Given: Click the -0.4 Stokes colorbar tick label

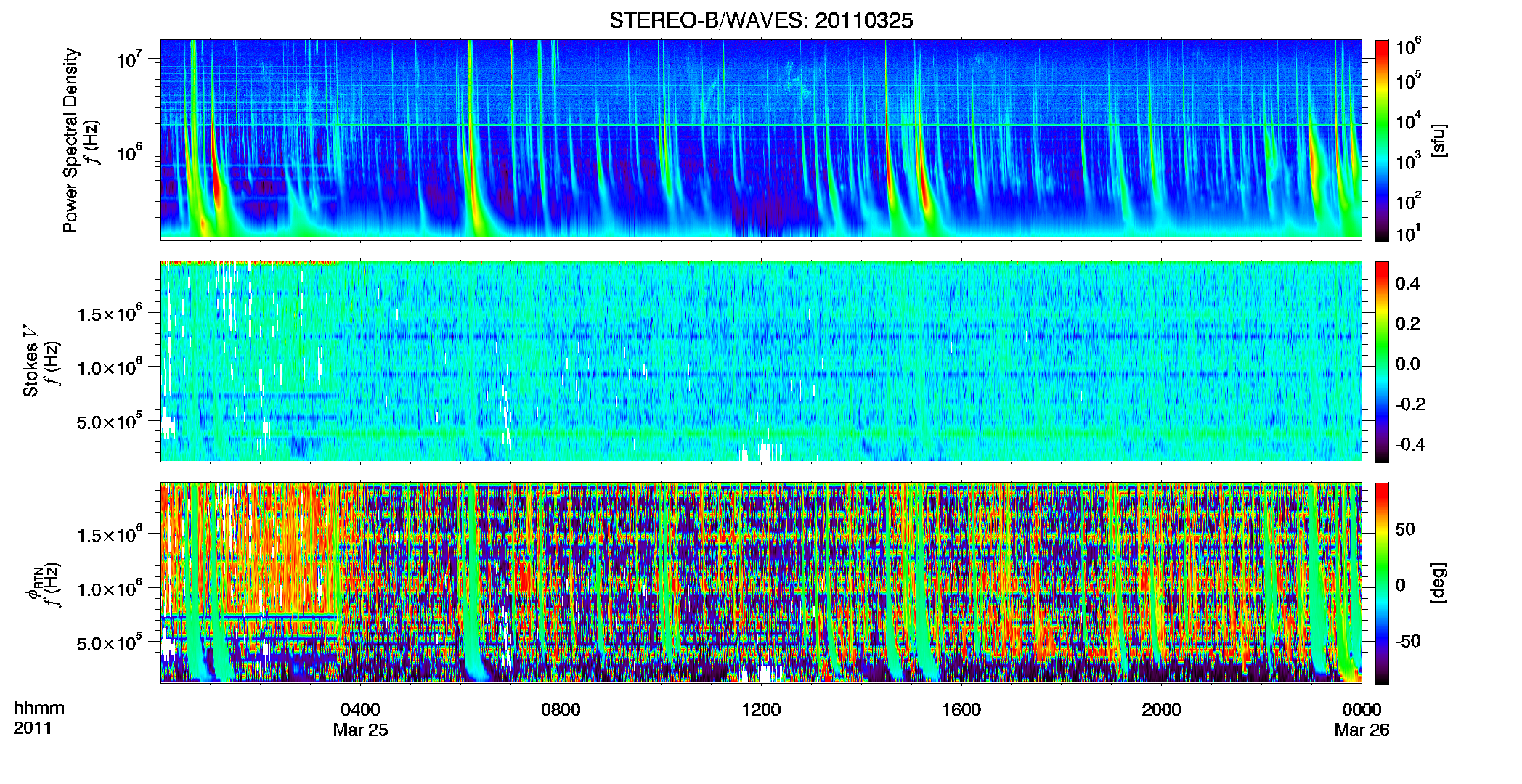Looking at the screenshot, I should click(x=1410, y=444).
